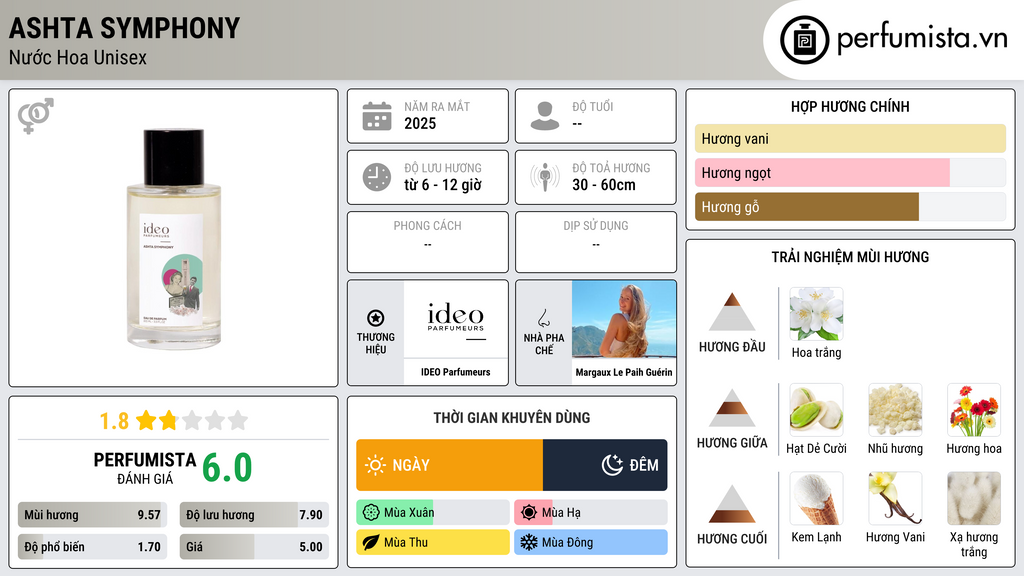Click the ASHTA SYMPHONY title
Viewport: 1024px width, 576px height.
click(x=124, y=28)
